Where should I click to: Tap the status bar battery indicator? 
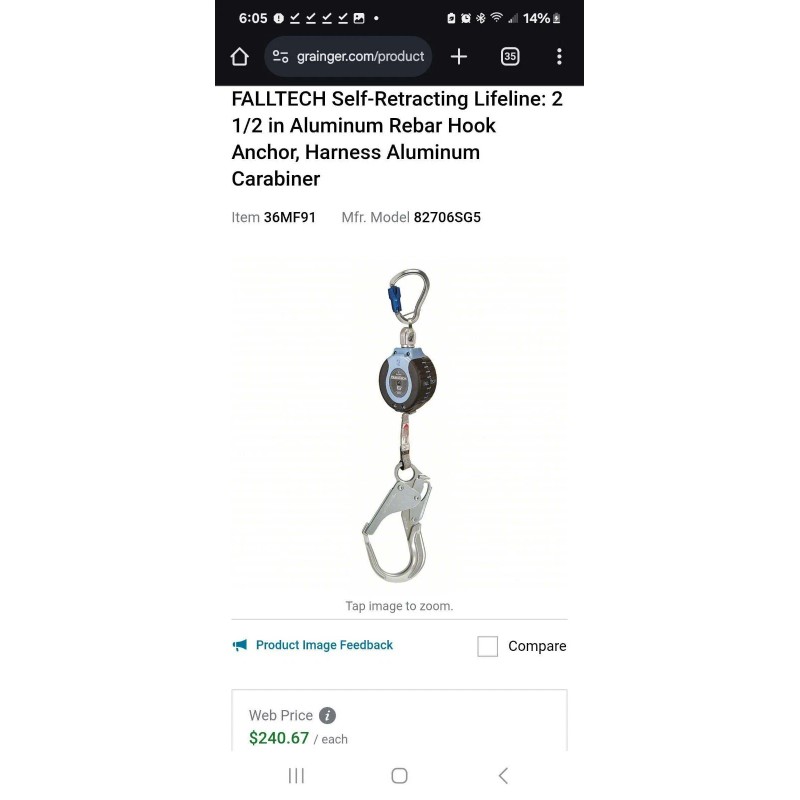click(x=542, y=18)
